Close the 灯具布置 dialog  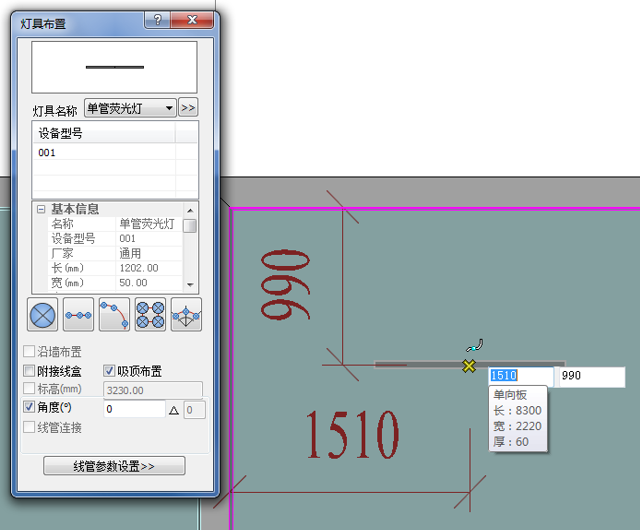(193, 20)
